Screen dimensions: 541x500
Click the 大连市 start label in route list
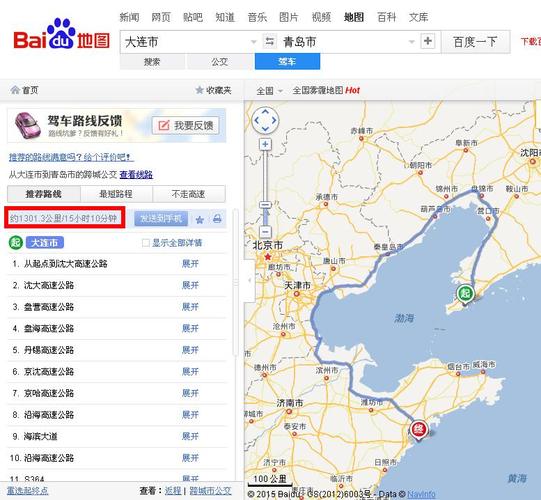pos(45,243)
